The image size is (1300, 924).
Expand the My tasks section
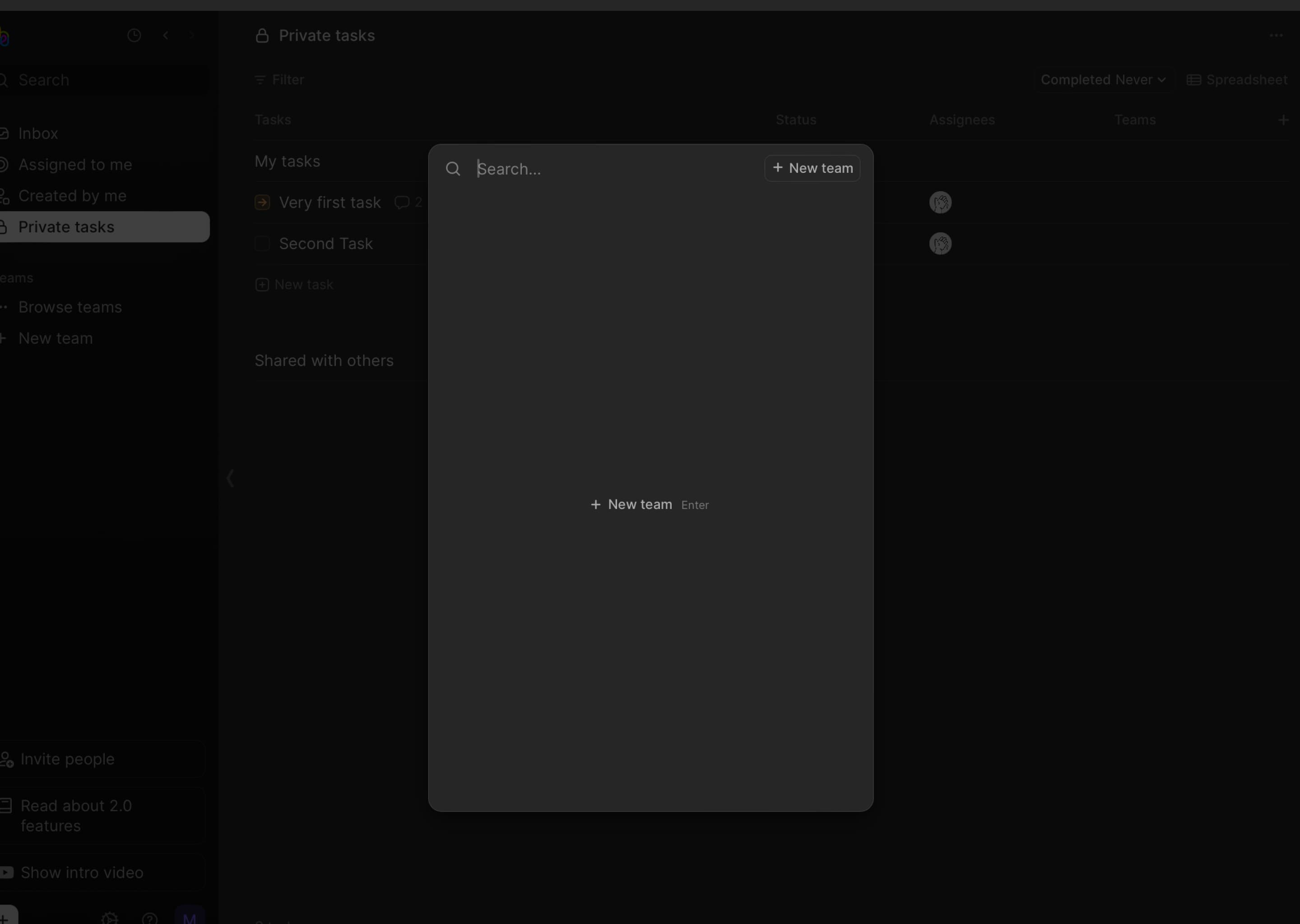[287, 160]
